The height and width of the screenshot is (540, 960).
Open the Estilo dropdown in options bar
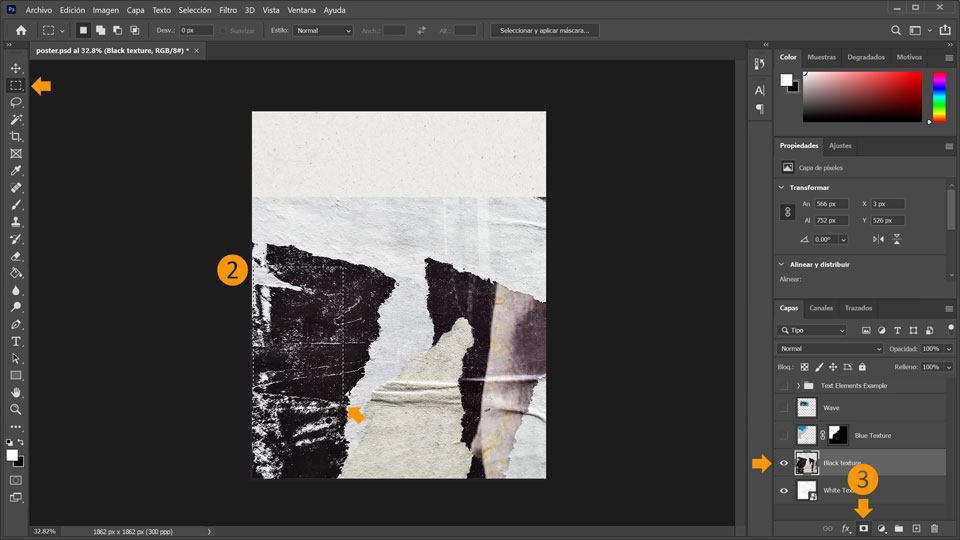tap(323, 31)
